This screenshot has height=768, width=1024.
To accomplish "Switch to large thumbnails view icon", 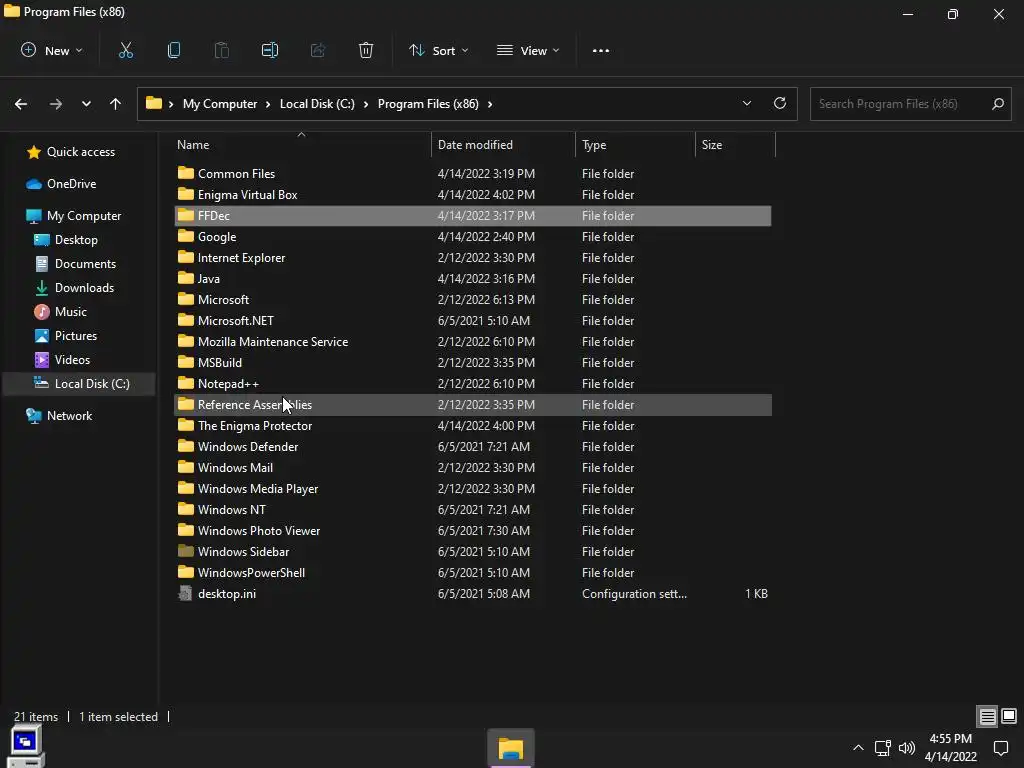I will (x=1009, y=716).
